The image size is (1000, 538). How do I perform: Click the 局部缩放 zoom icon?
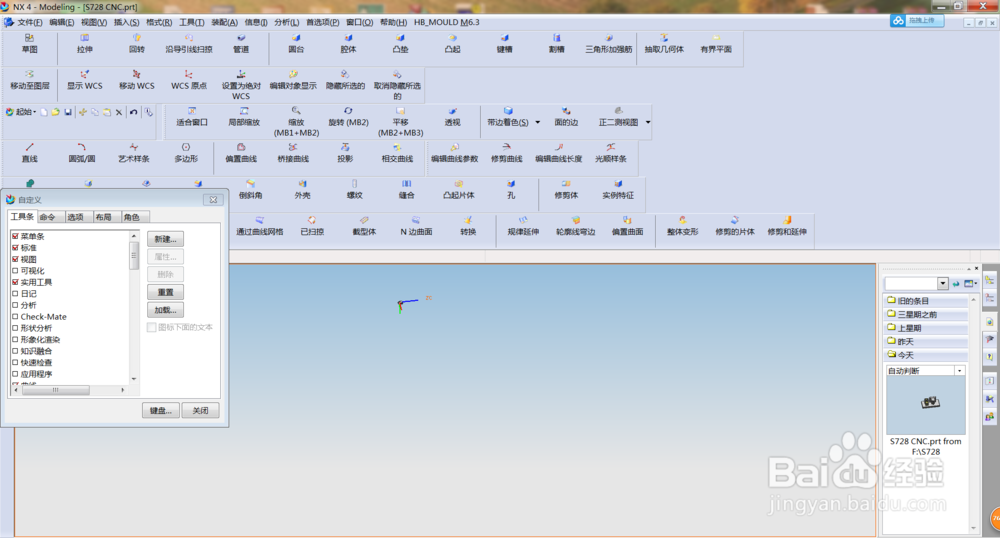[244, 111]
